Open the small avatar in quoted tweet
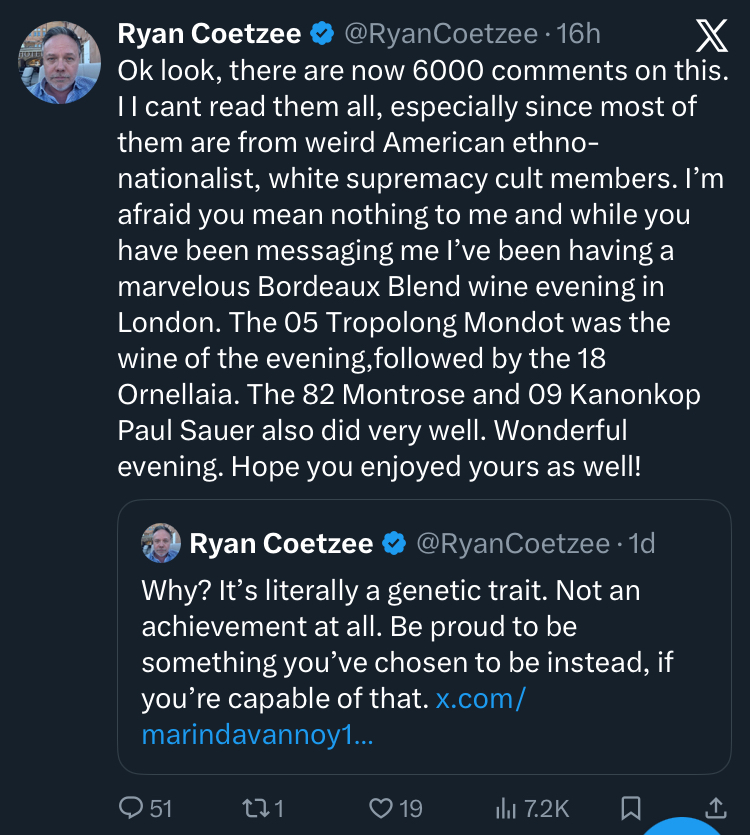Image resolution: width=750 pixels, height=835 pixels. tap(161, 543)
